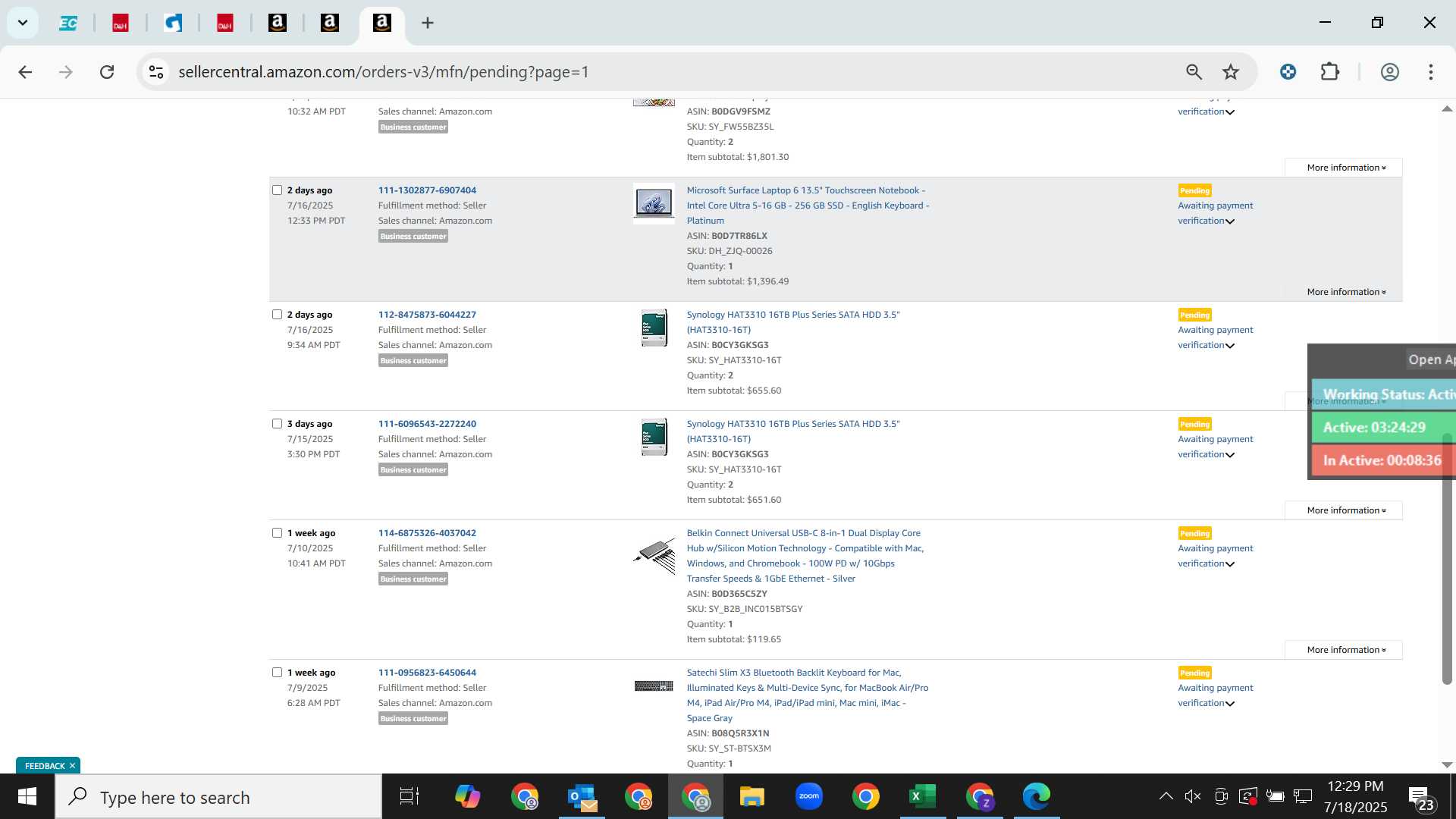Open Belkin Connect Universal USB-C product link
Screen dimensions: 1456x819
click(805, 556)
